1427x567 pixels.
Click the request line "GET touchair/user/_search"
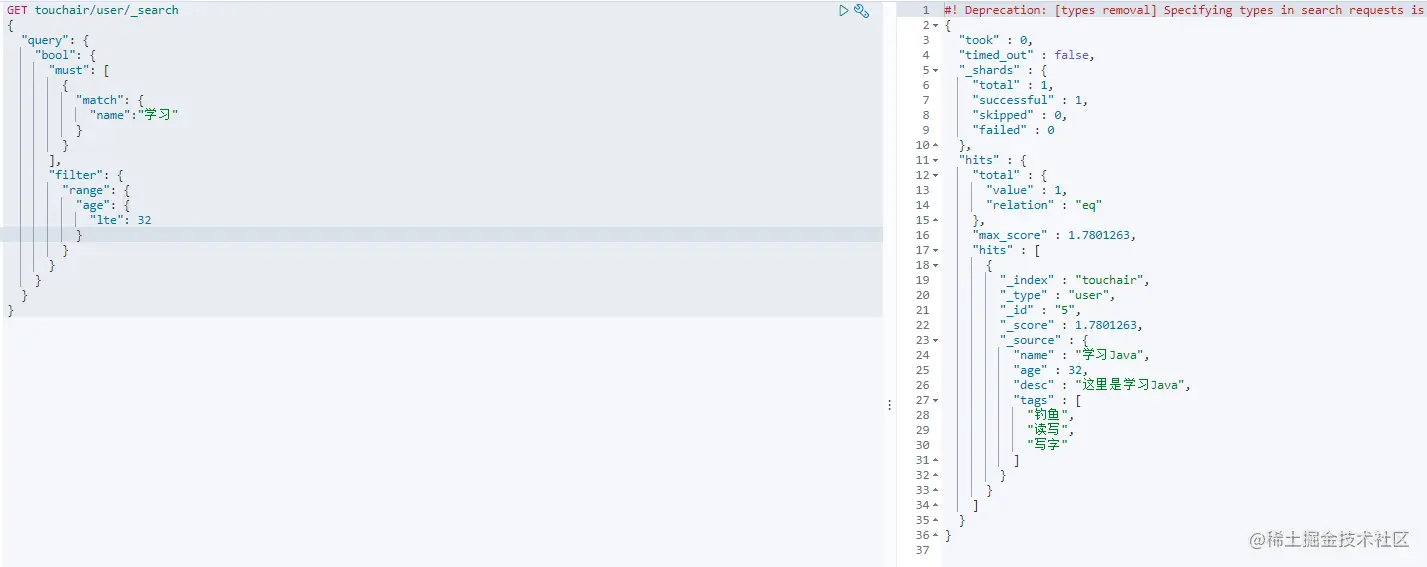(x=93, y=10)
